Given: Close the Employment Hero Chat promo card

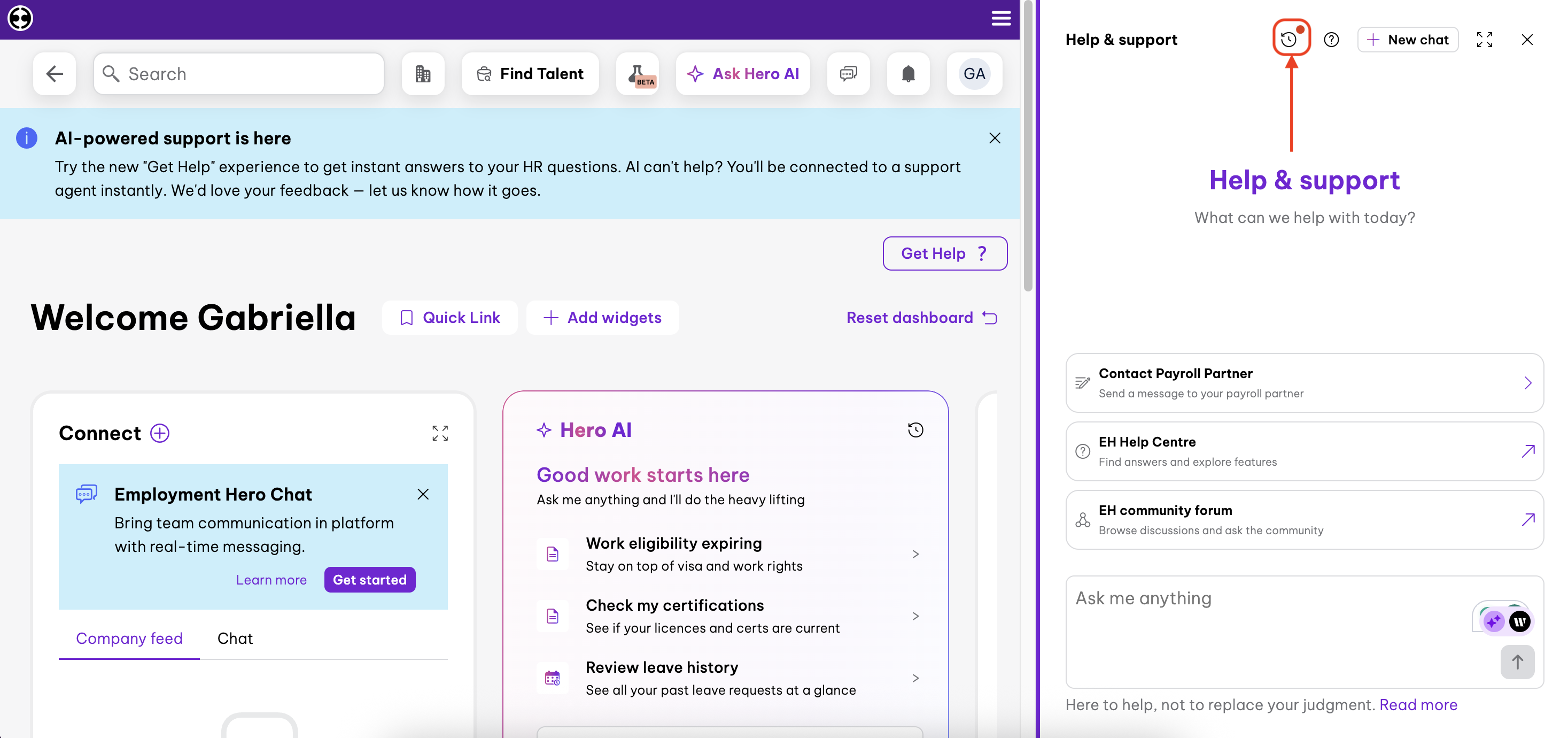Looking at the screenshot, I should point(423,494).
